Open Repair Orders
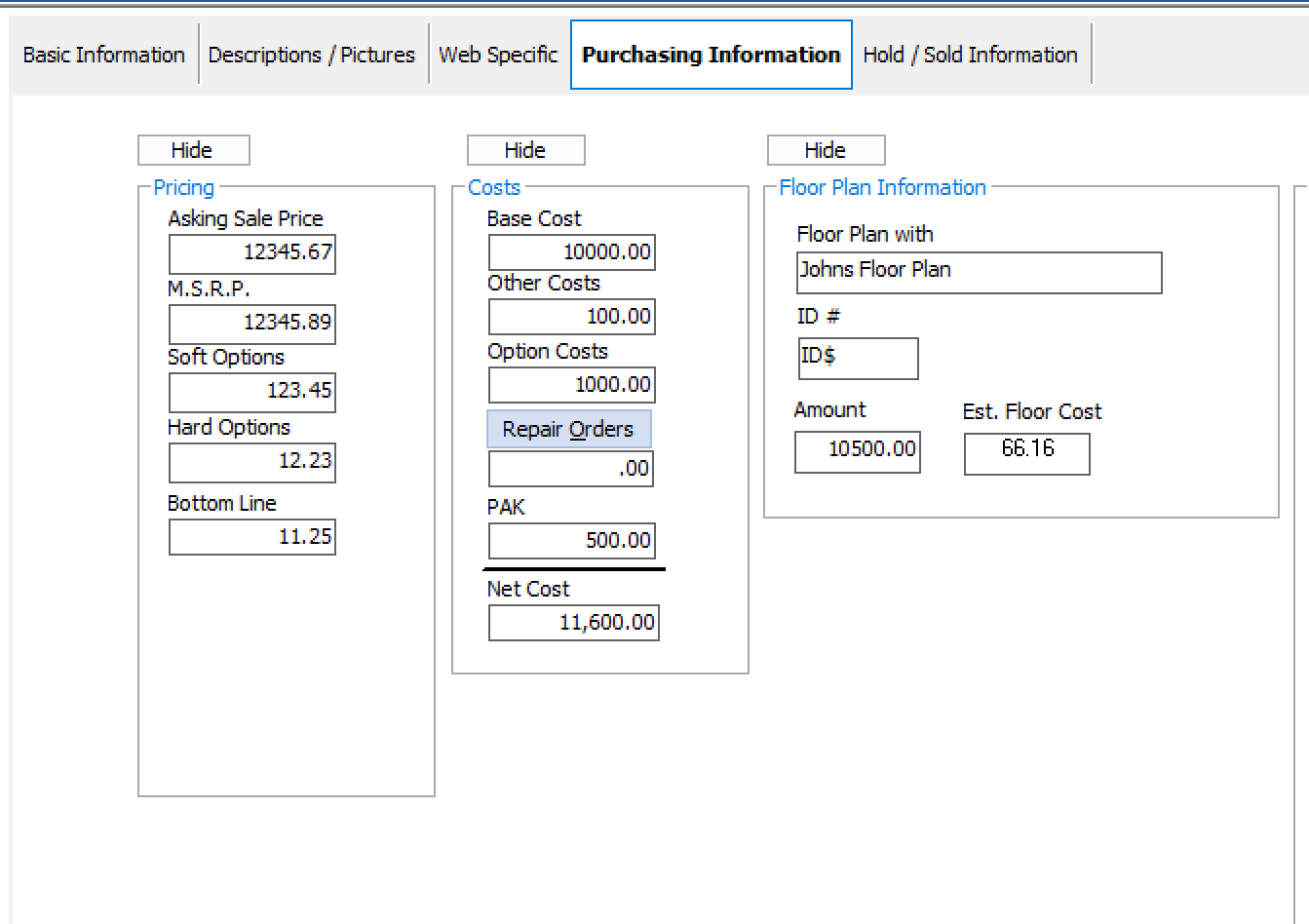 pos(569,429)
